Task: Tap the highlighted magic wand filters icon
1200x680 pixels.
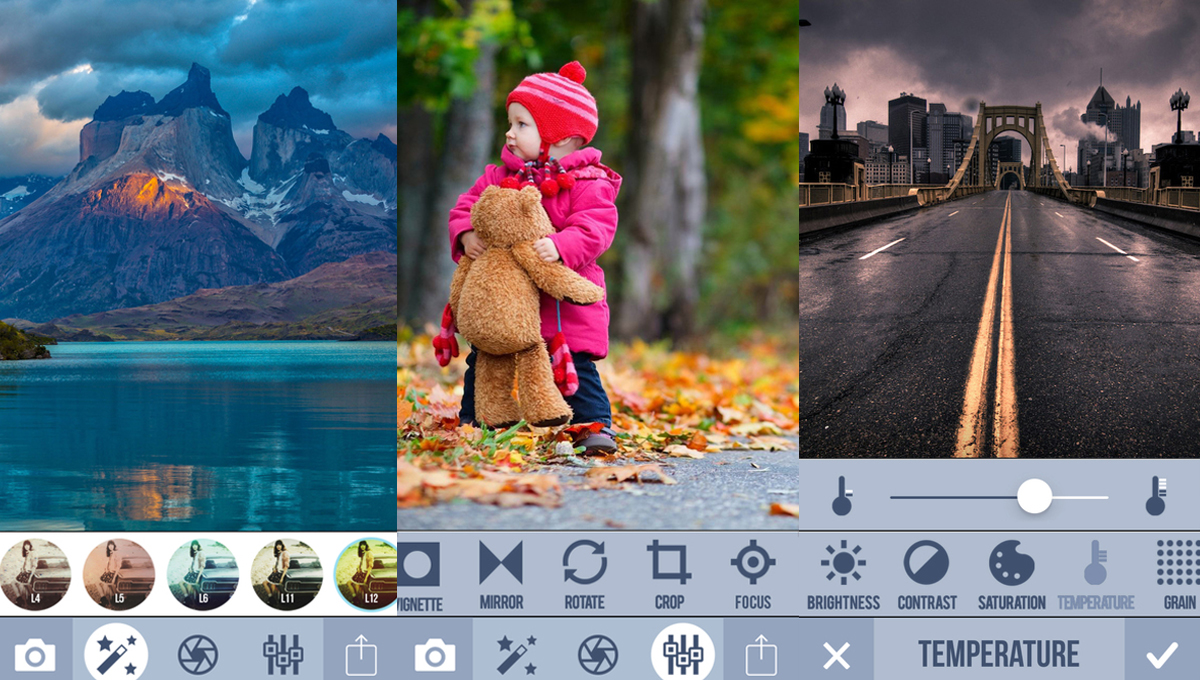Action: click(x=116, y=655)
